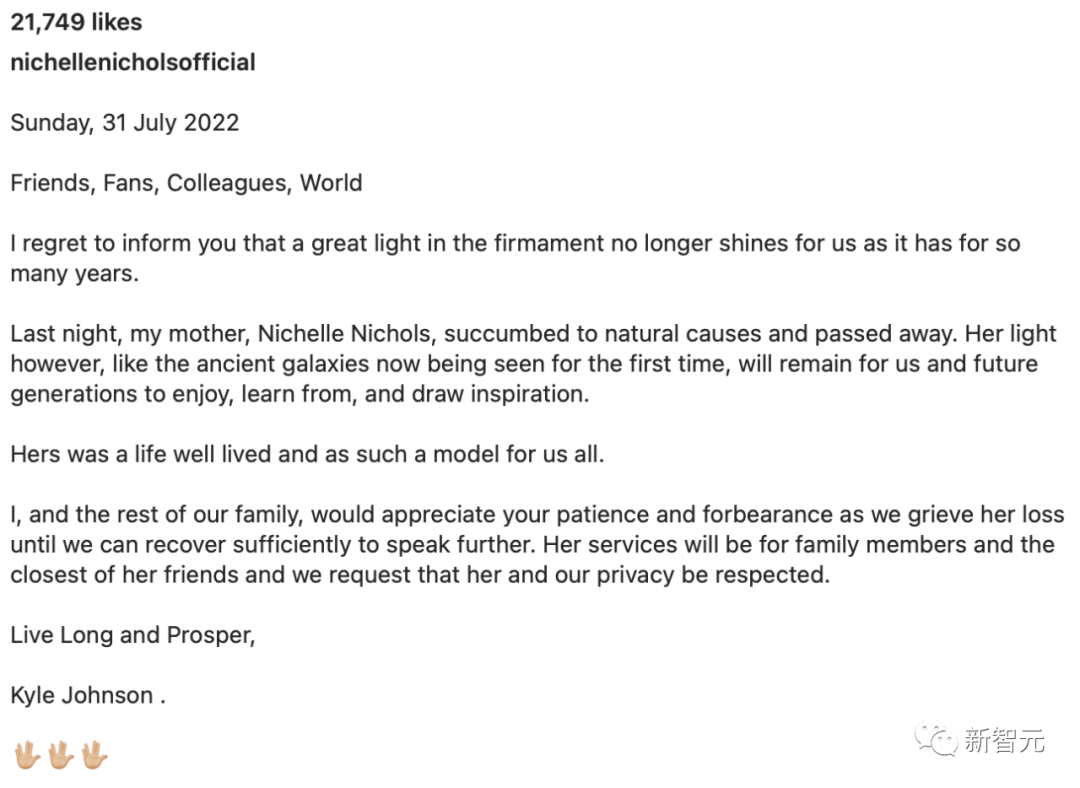Click the 新智元 watermark text

(x=1004, y=741)
